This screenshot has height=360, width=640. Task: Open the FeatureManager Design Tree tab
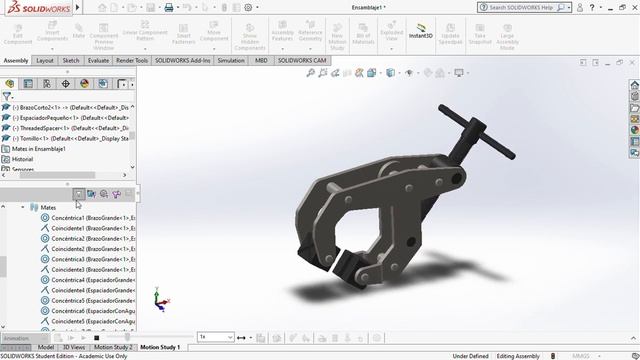click(10, 84)
